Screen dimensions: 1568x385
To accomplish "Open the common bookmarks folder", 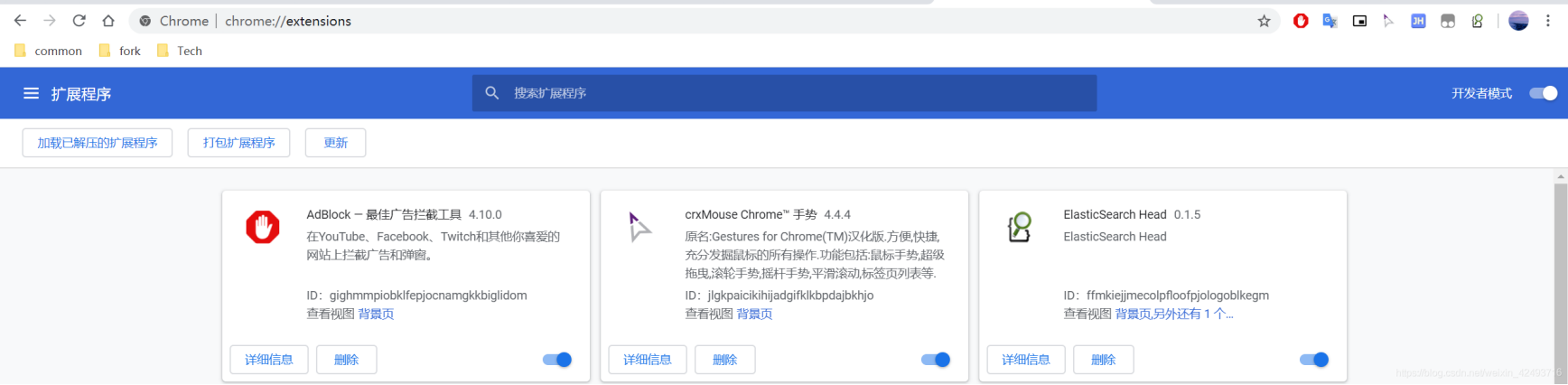I will [49, 51].
